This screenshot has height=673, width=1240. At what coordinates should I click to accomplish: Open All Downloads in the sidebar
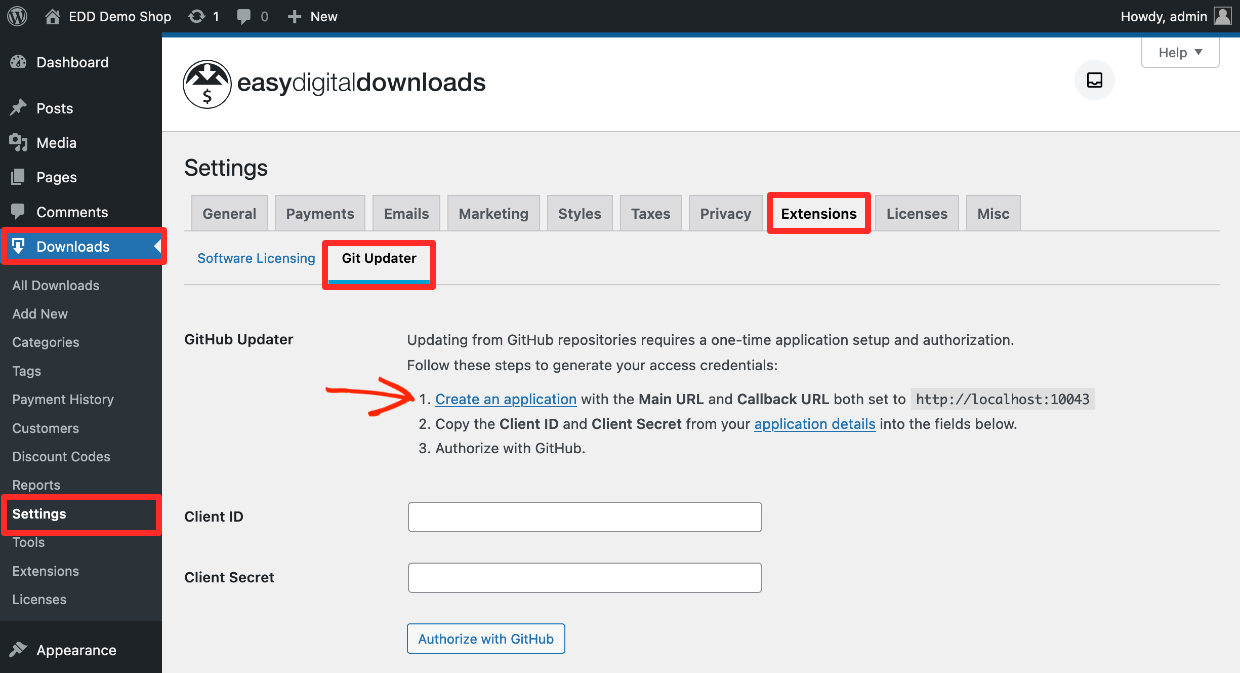click(56, 285)
